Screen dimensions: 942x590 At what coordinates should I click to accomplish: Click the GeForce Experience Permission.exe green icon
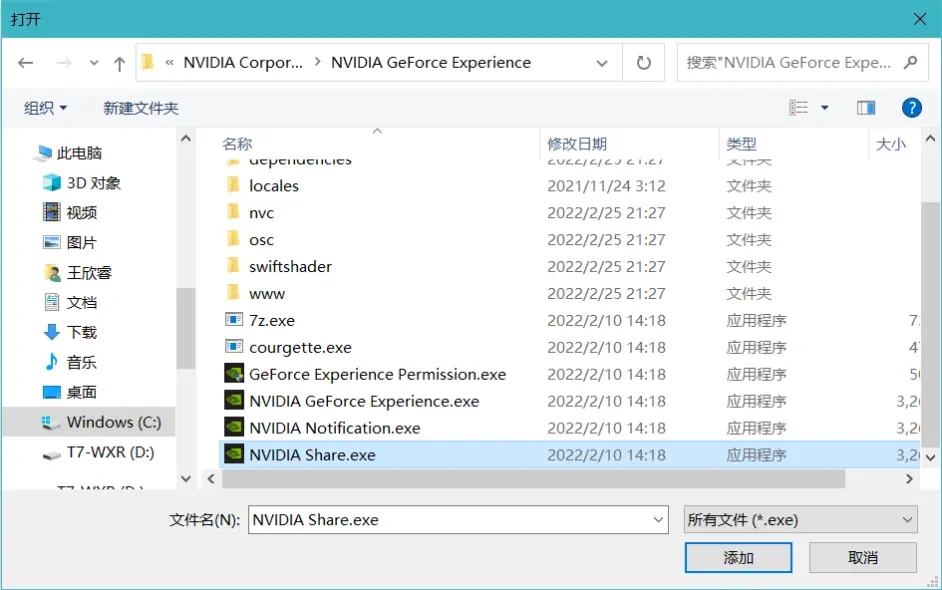click(x=234, y=374)
